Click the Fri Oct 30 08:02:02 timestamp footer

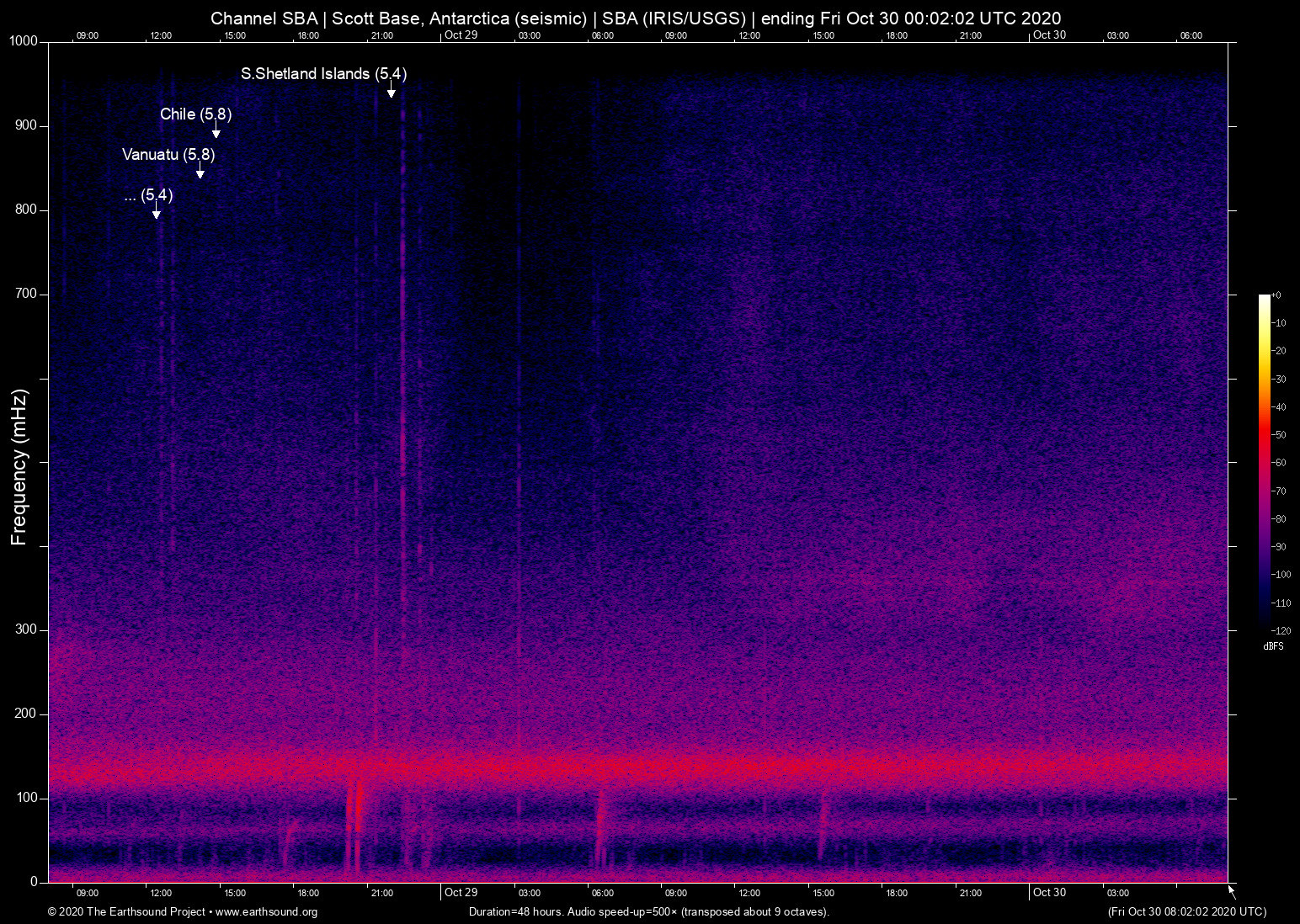1186,912
